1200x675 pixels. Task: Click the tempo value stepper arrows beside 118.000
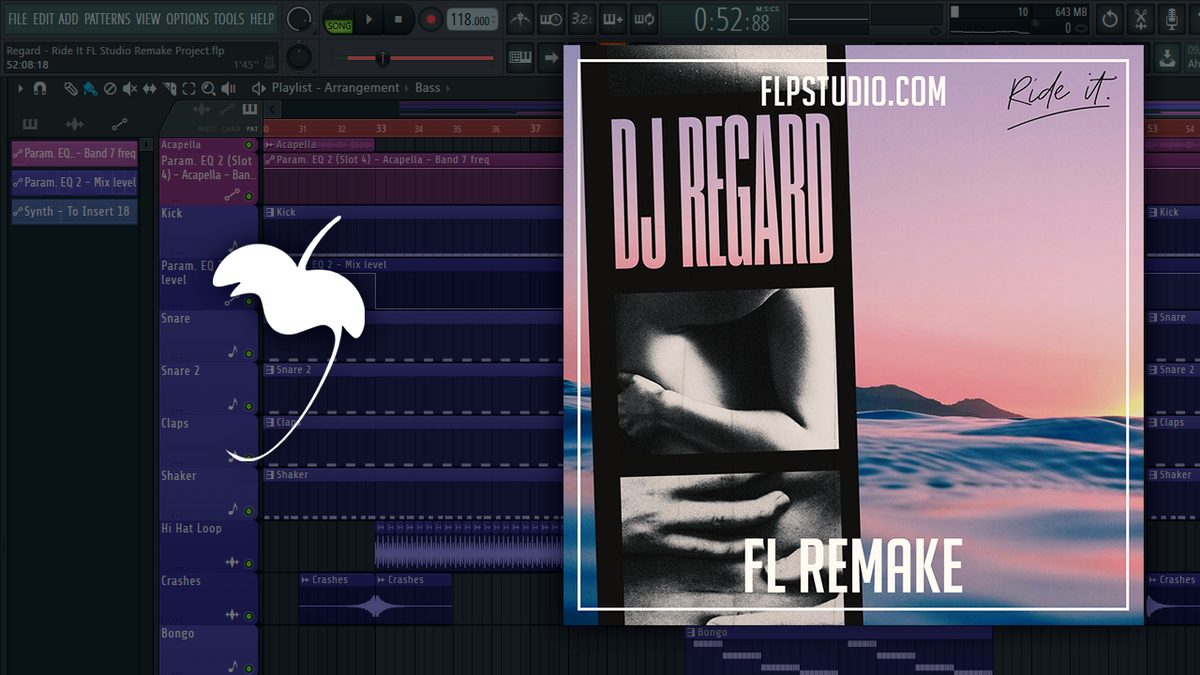tap(493, 17)
